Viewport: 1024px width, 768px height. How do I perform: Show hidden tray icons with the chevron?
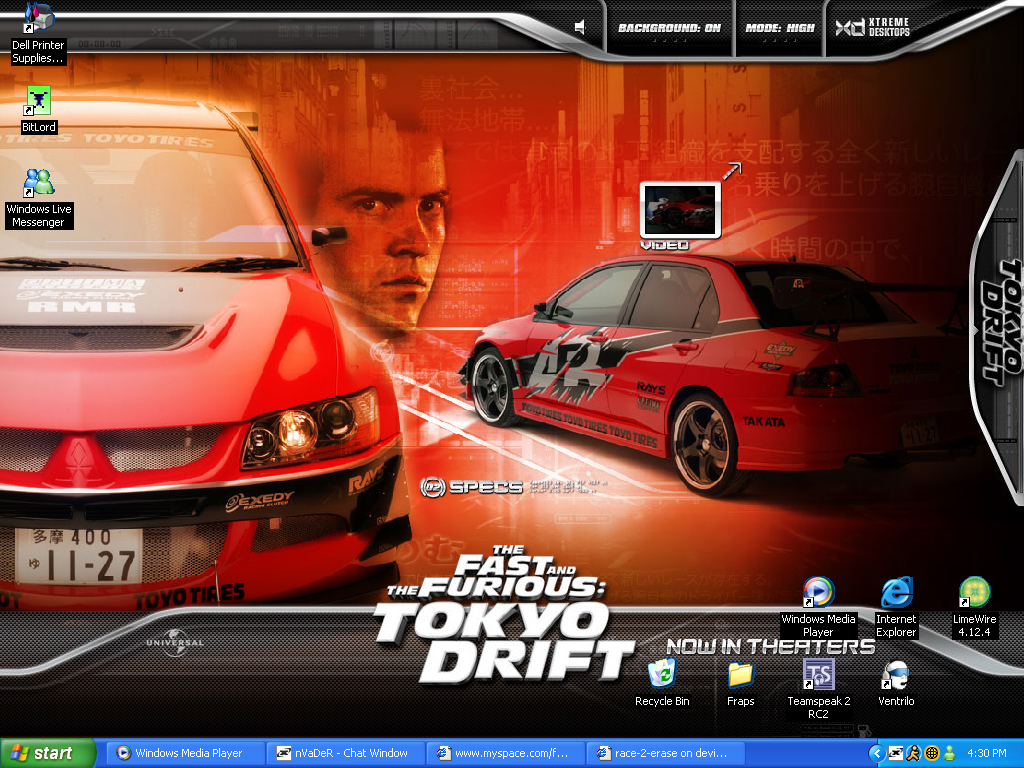click(876, 753)
